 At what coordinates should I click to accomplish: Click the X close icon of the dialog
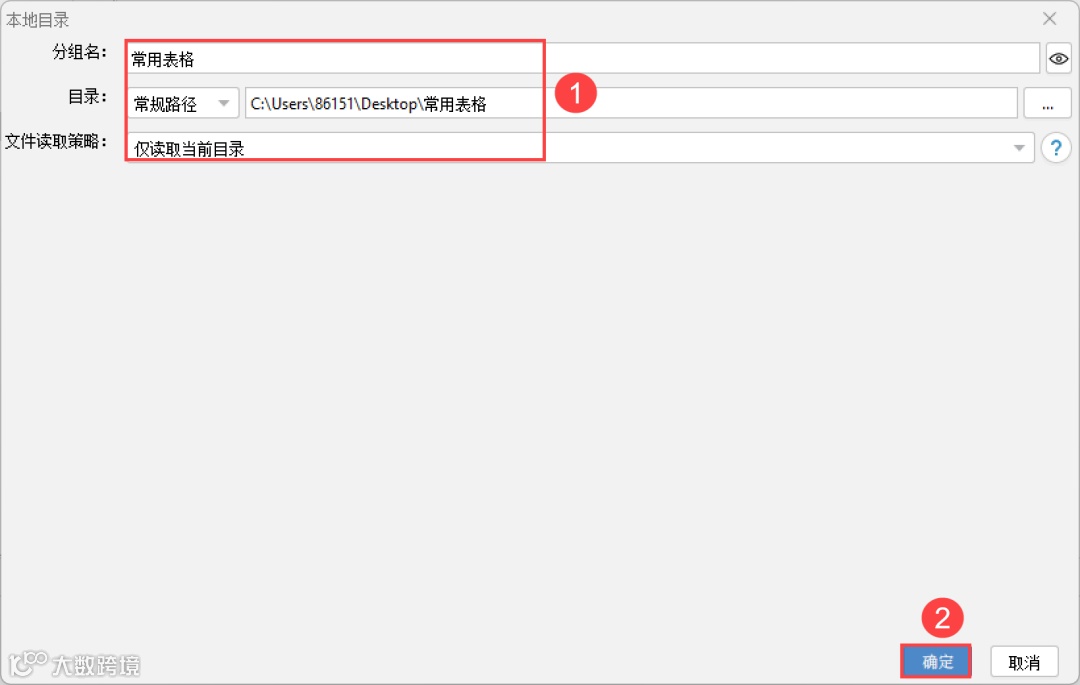1049,18
